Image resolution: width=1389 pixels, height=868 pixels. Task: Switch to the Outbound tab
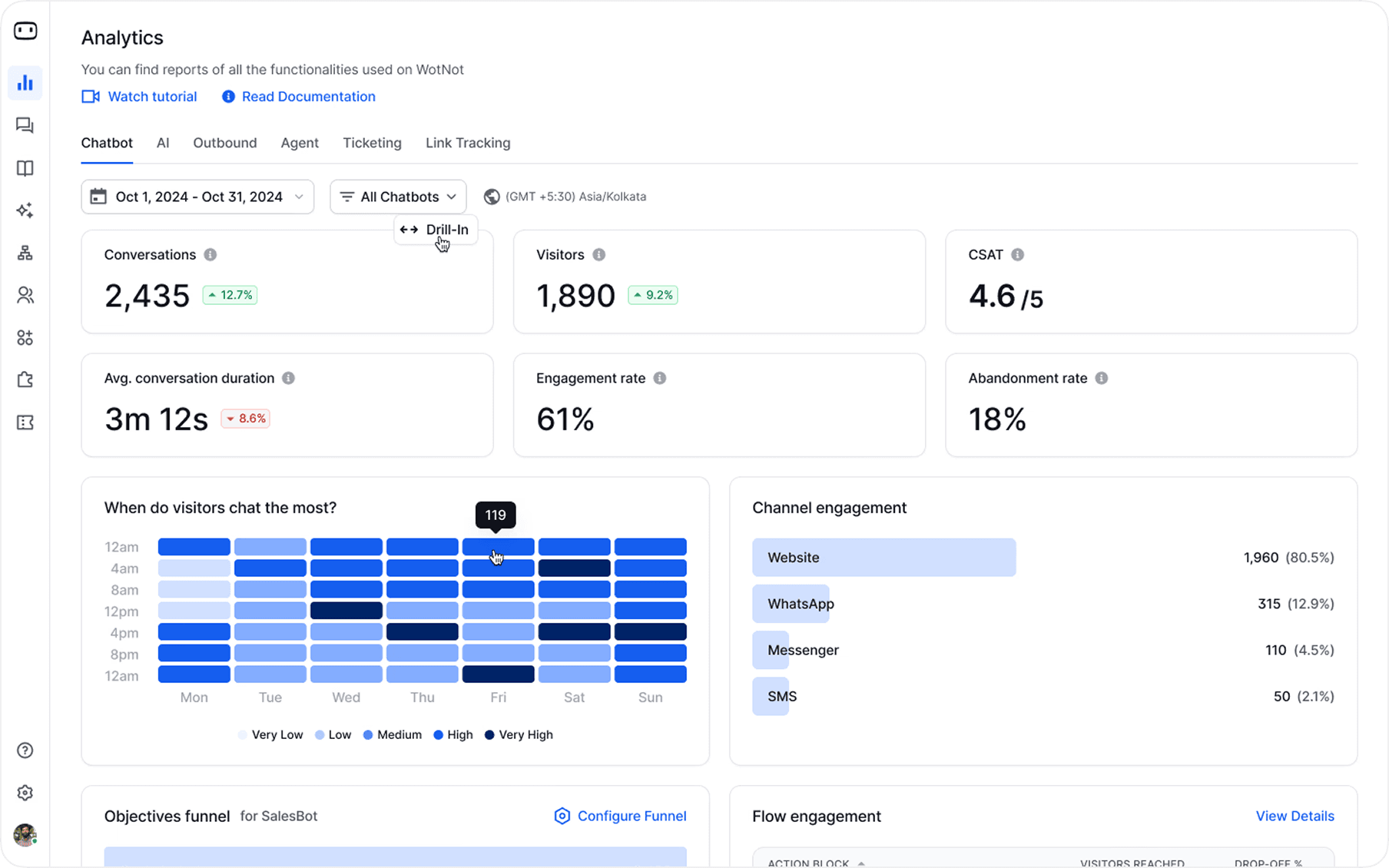pyautogui.click(x=225, y=143)
